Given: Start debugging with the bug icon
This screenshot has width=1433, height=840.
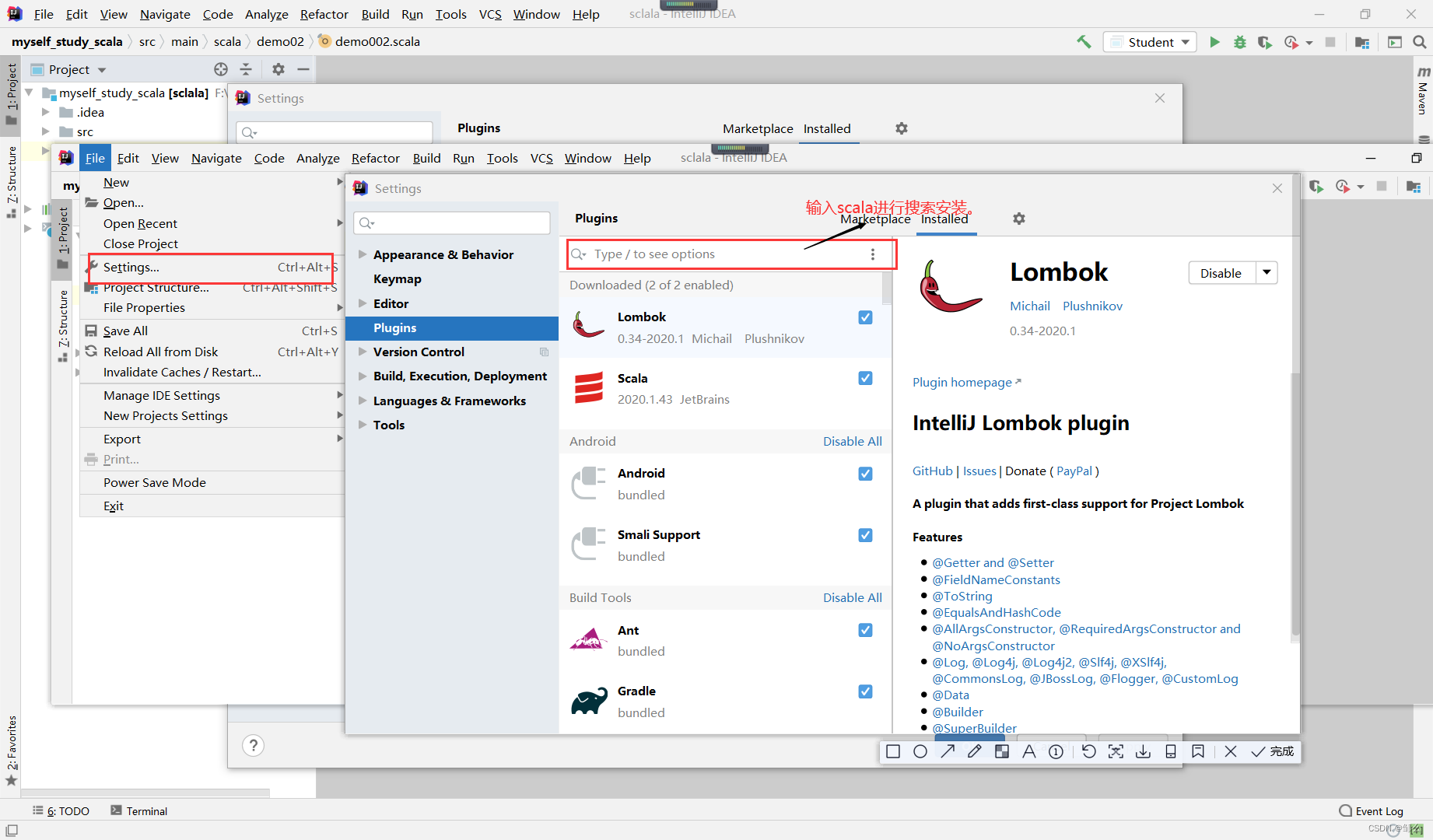Looking at the screenshot, I should click(1240, 42).
